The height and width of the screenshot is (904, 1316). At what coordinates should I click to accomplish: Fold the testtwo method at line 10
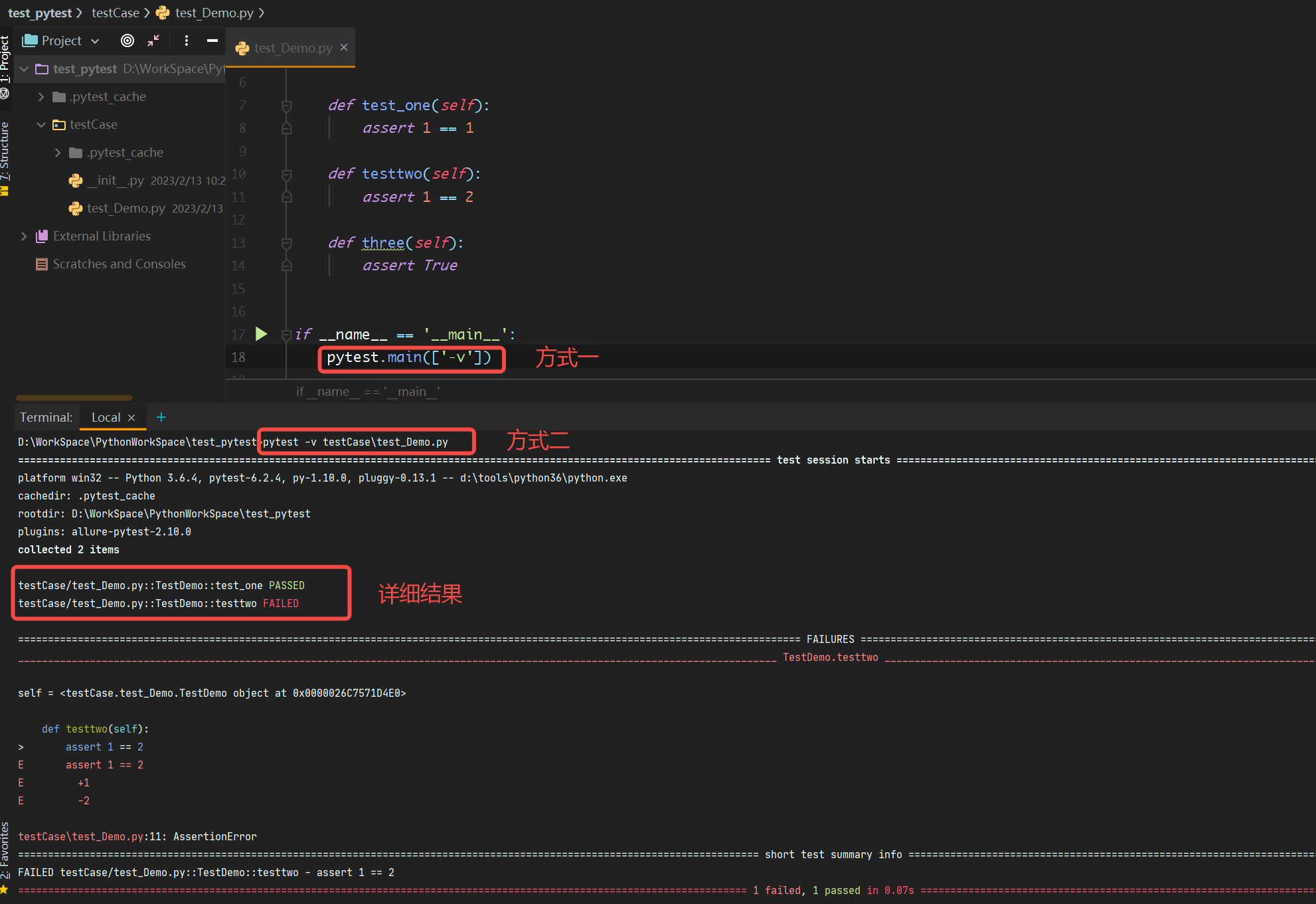(287, 175)
